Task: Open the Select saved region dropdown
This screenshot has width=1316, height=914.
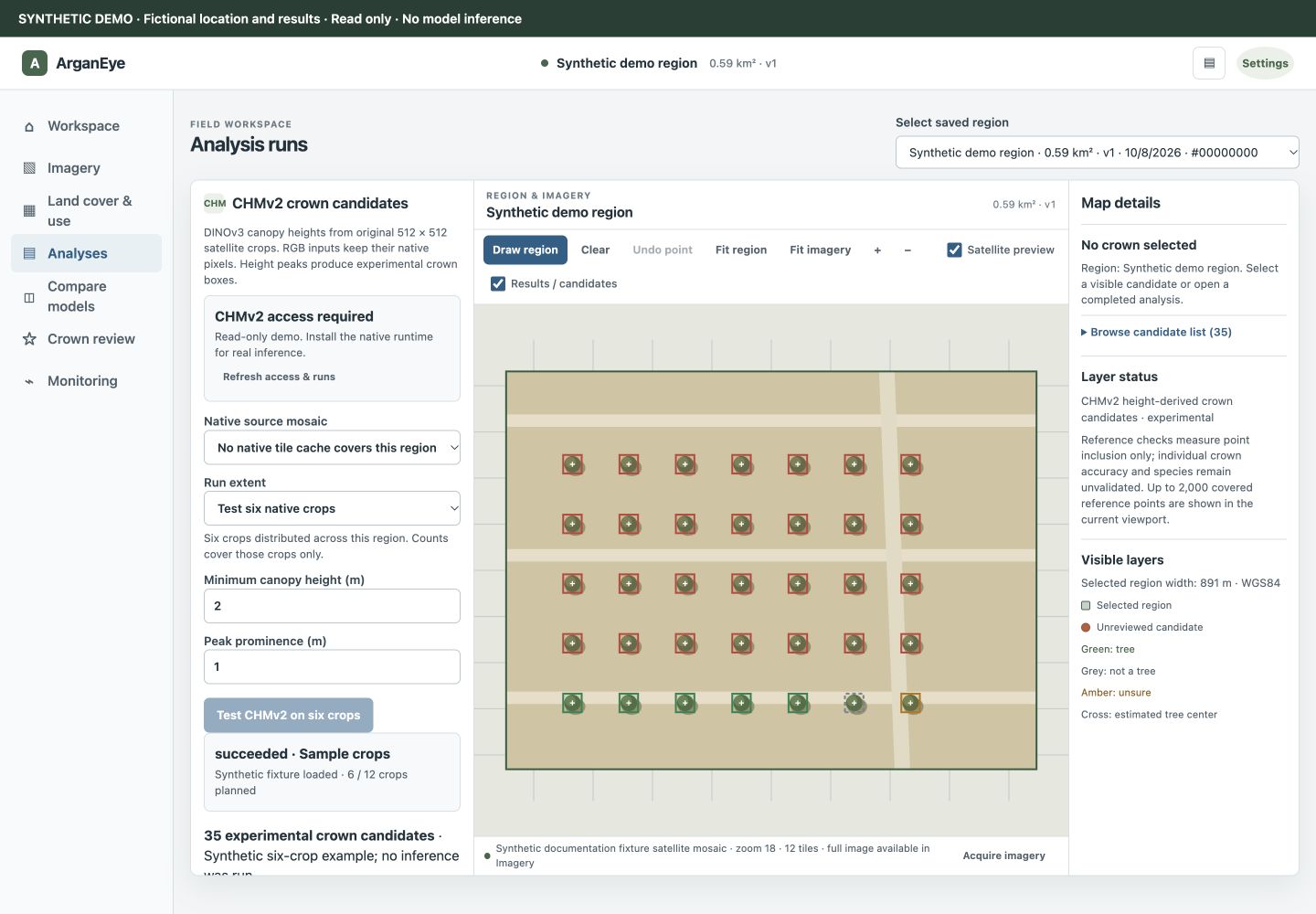Action: coord(1097,153)
